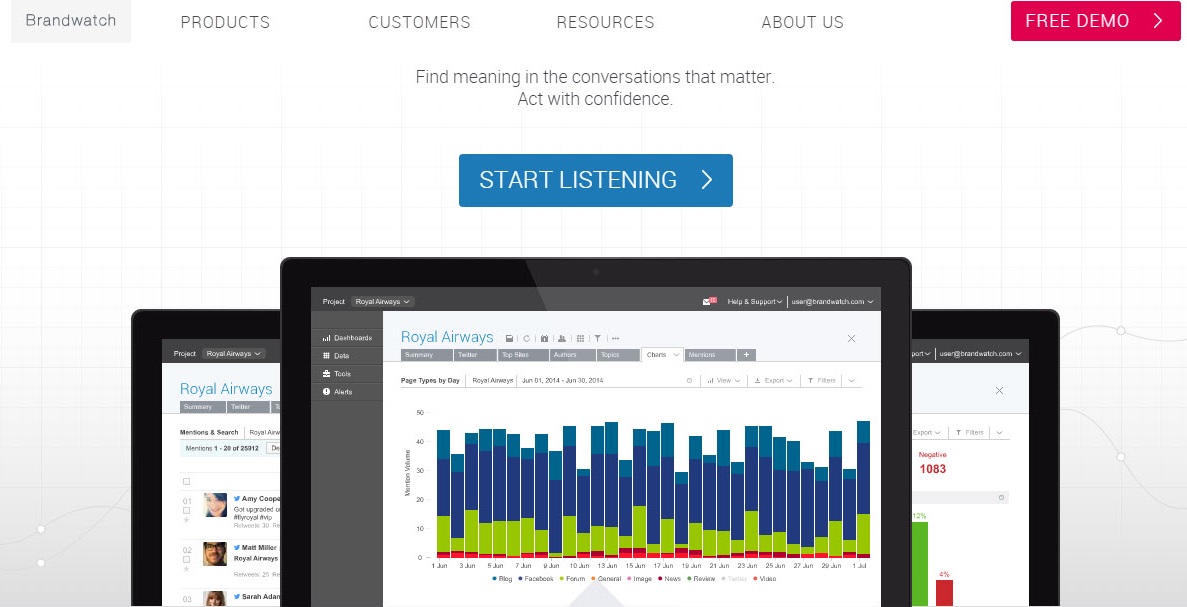
Task: Add a new tab with plus button
Action: [746, 355]
